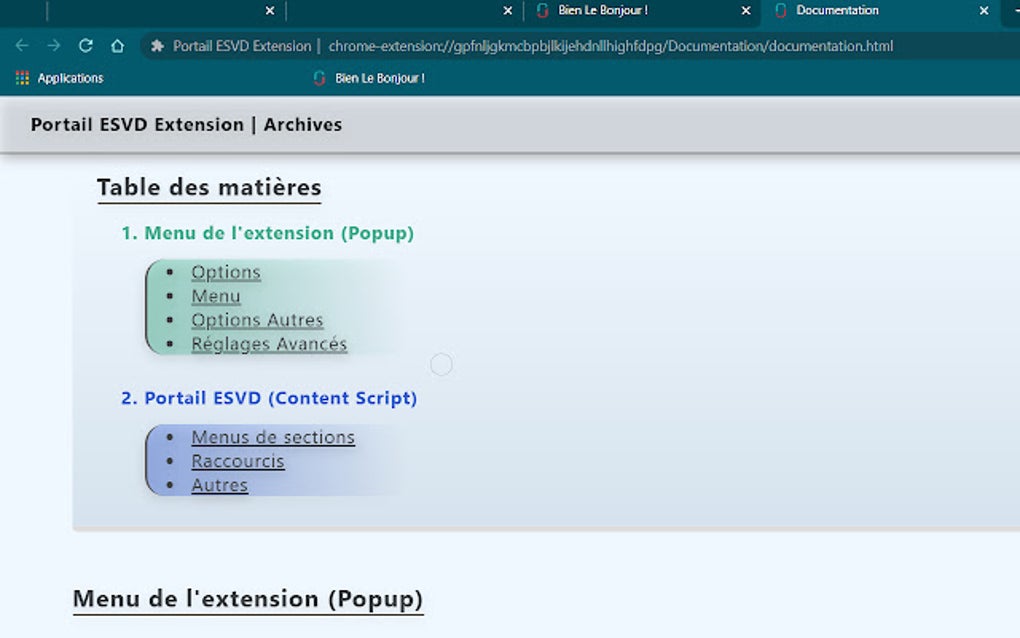Open the browser home page icon
The height and width of the screenshot is (638, 1020).
(x=117, y=46)
